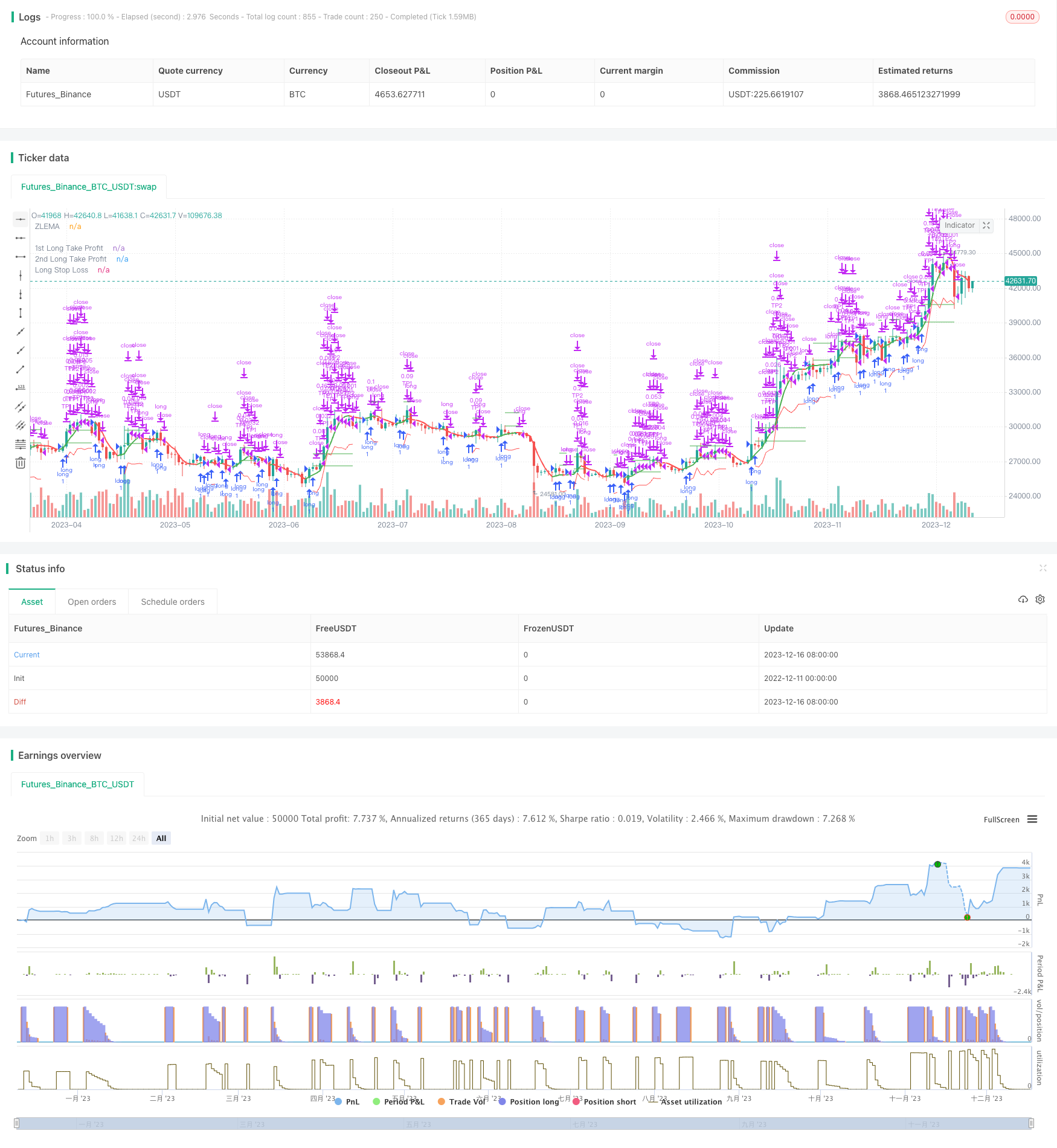
Task: Open the Indicator selector on the chart
Action: tap(959, 225)
